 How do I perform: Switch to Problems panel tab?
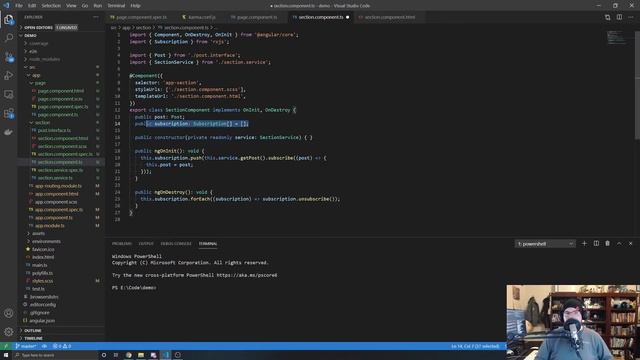122,244
